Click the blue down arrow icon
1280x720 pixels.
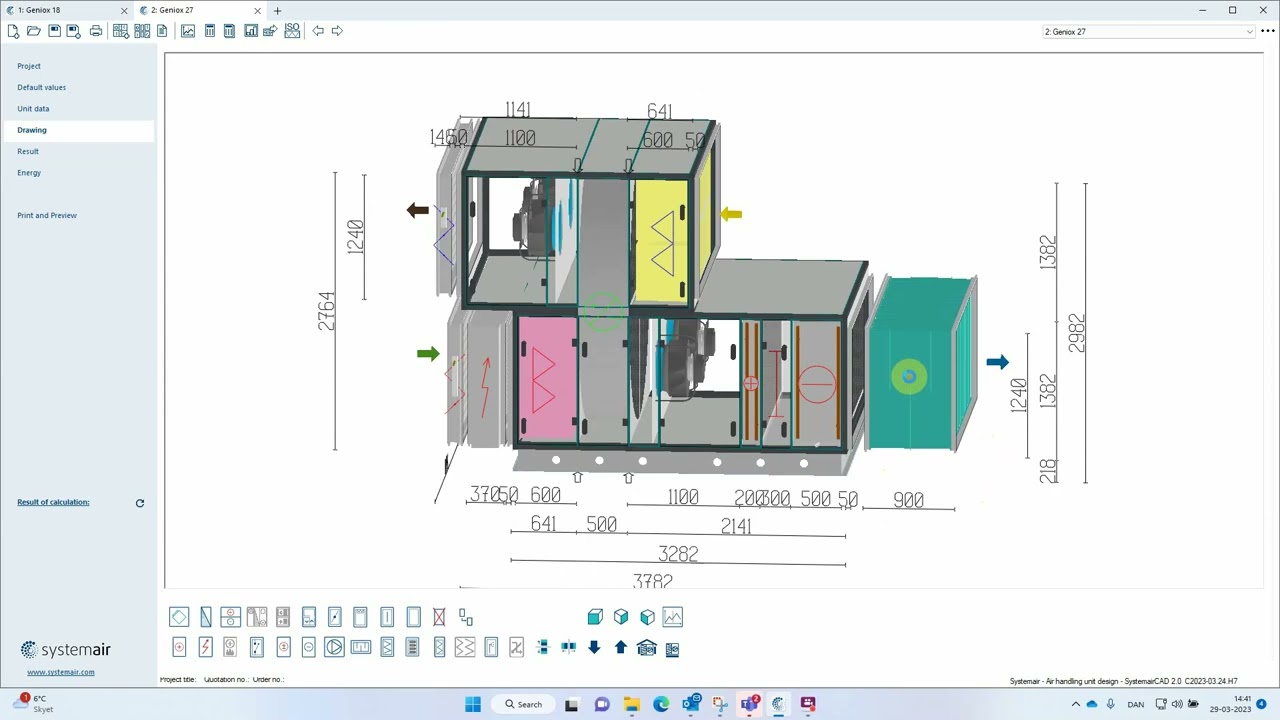[x=594, y=648]
